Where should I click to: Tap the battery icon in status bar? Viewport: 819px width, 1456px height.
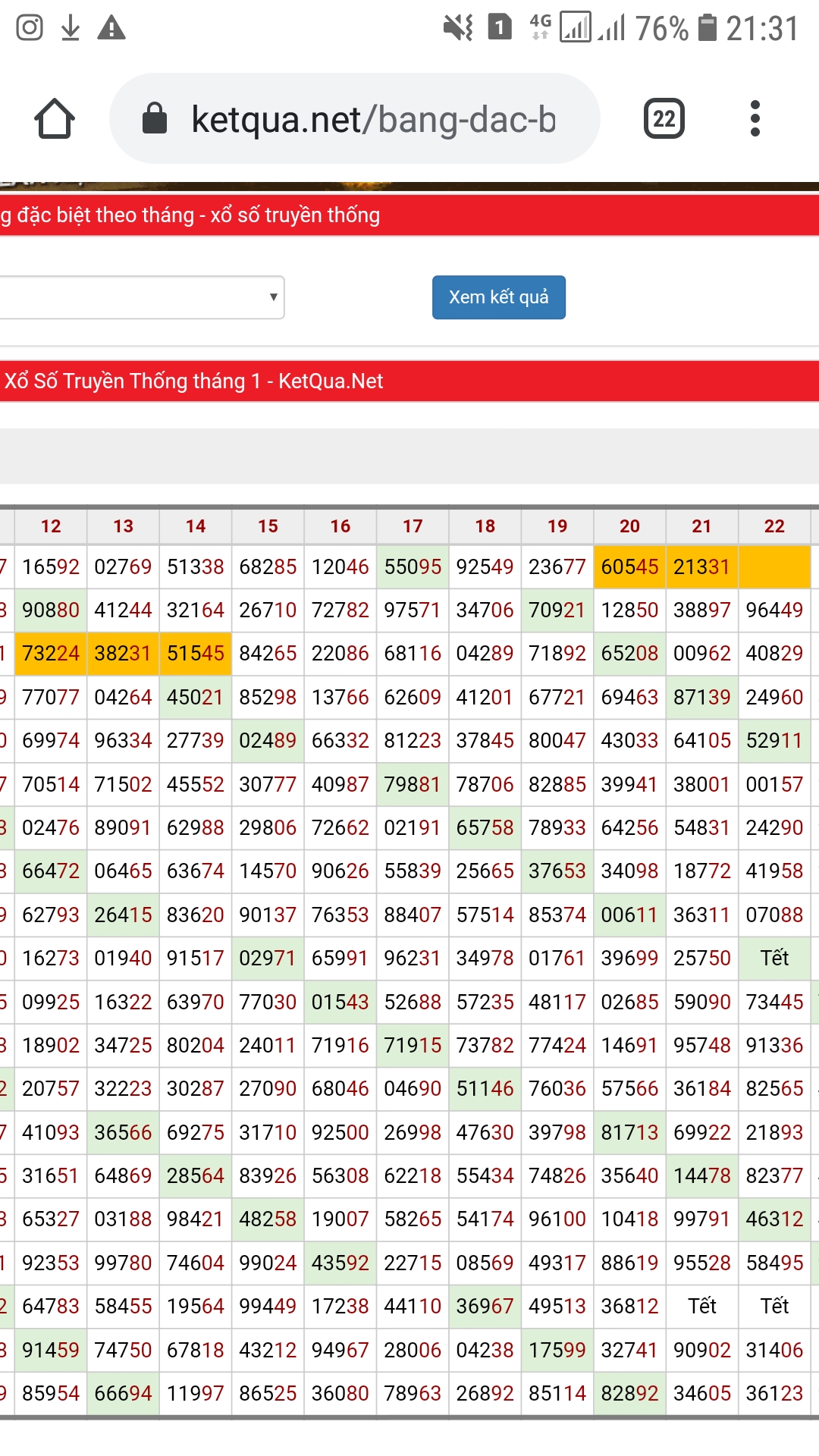707,28
